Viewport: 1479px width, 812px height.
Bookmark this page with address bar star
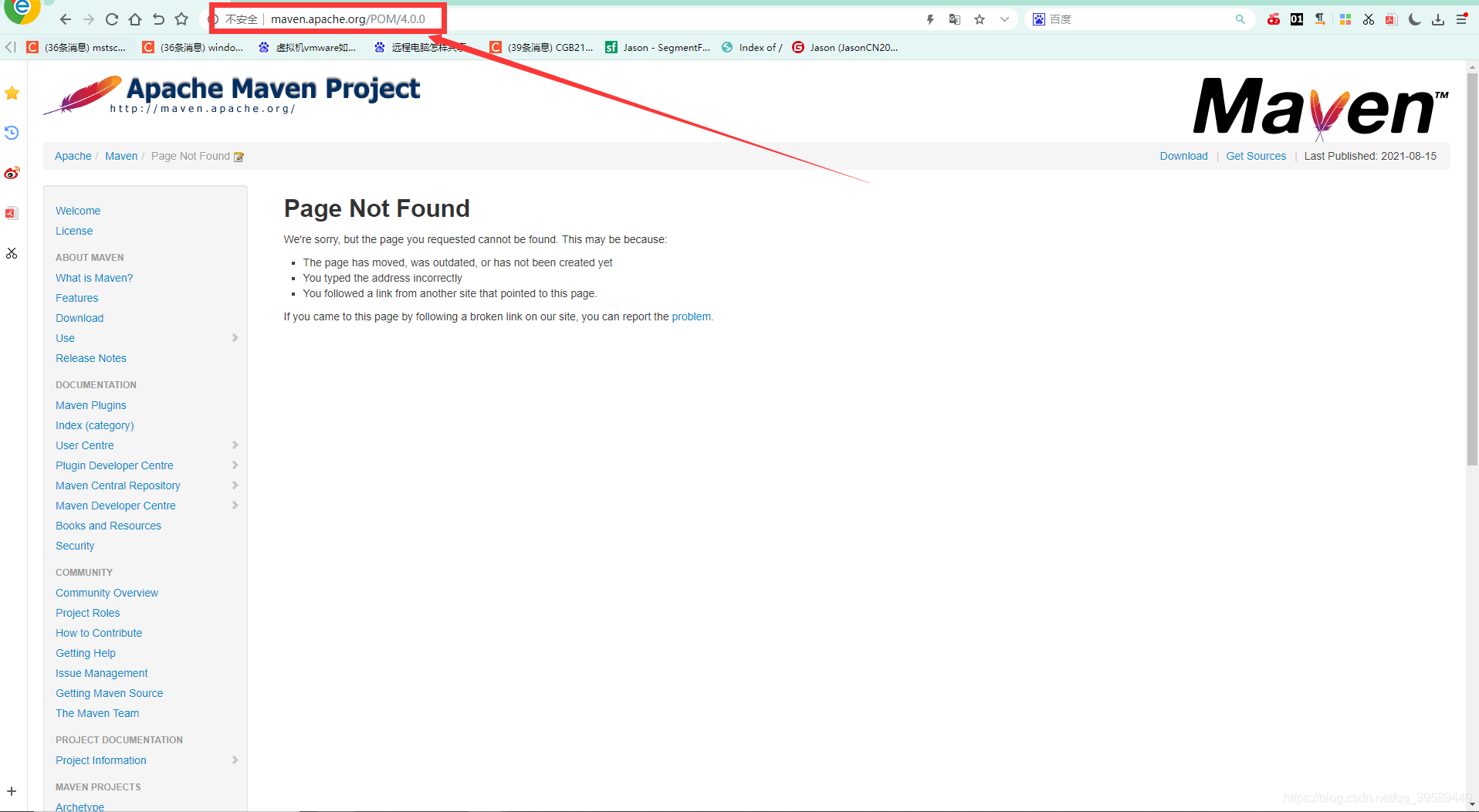click(x=980, y=19)
